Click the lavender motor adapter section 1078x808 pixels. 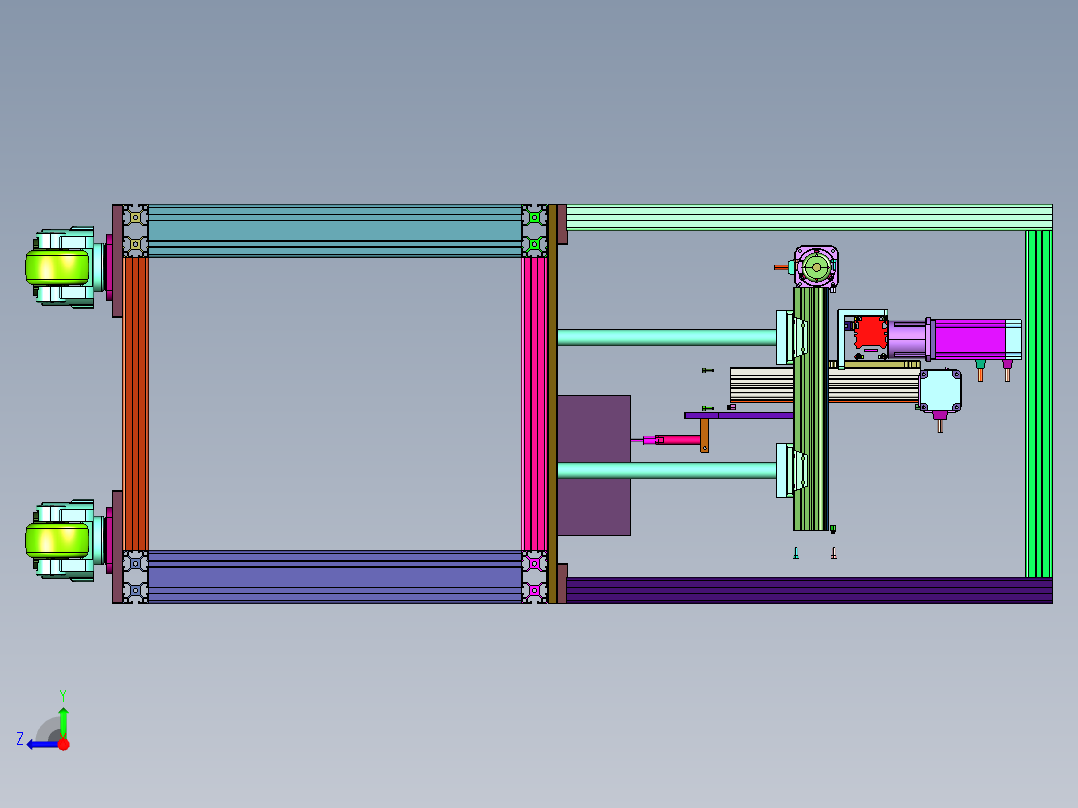(907, 340)
